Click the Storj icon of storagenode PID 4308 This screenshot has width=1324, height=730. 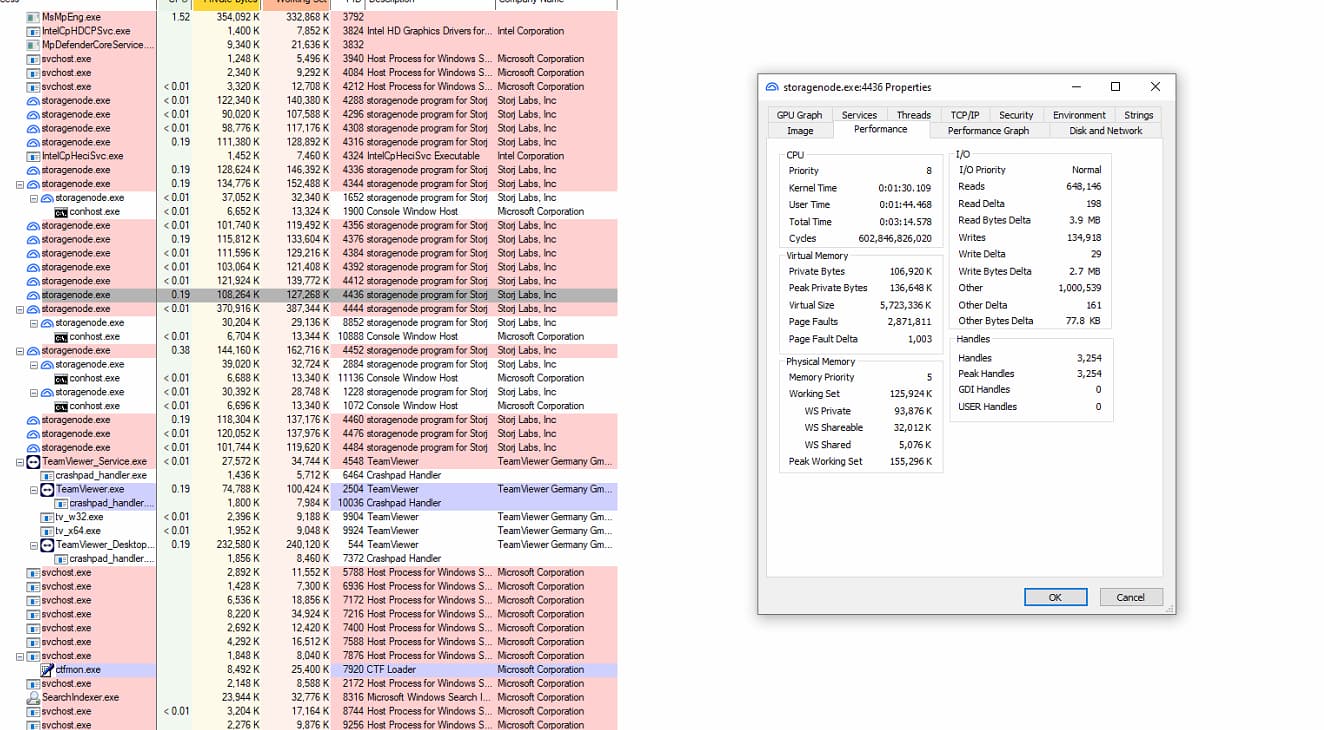pyautogui.click(x=33, y=128)
